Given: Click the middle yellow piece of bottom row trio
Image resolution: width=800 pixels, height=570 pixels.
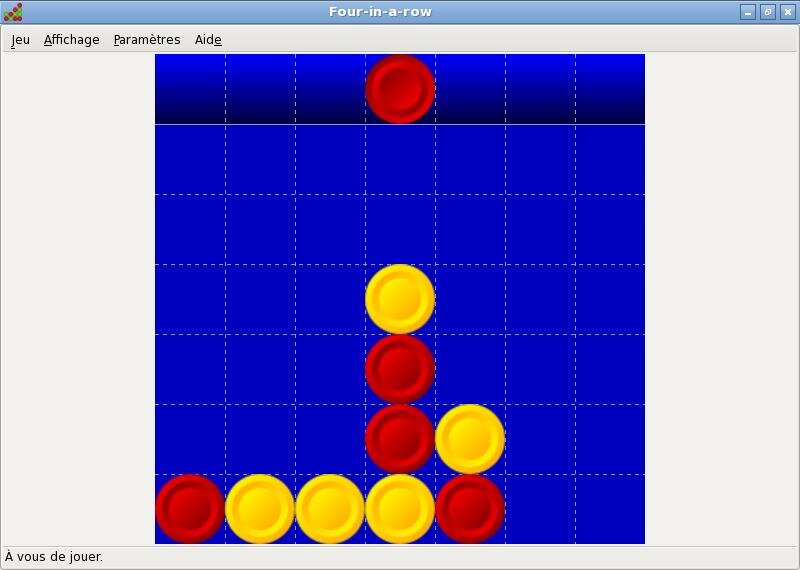Looking at the screenshot, I should coord(330,509).
